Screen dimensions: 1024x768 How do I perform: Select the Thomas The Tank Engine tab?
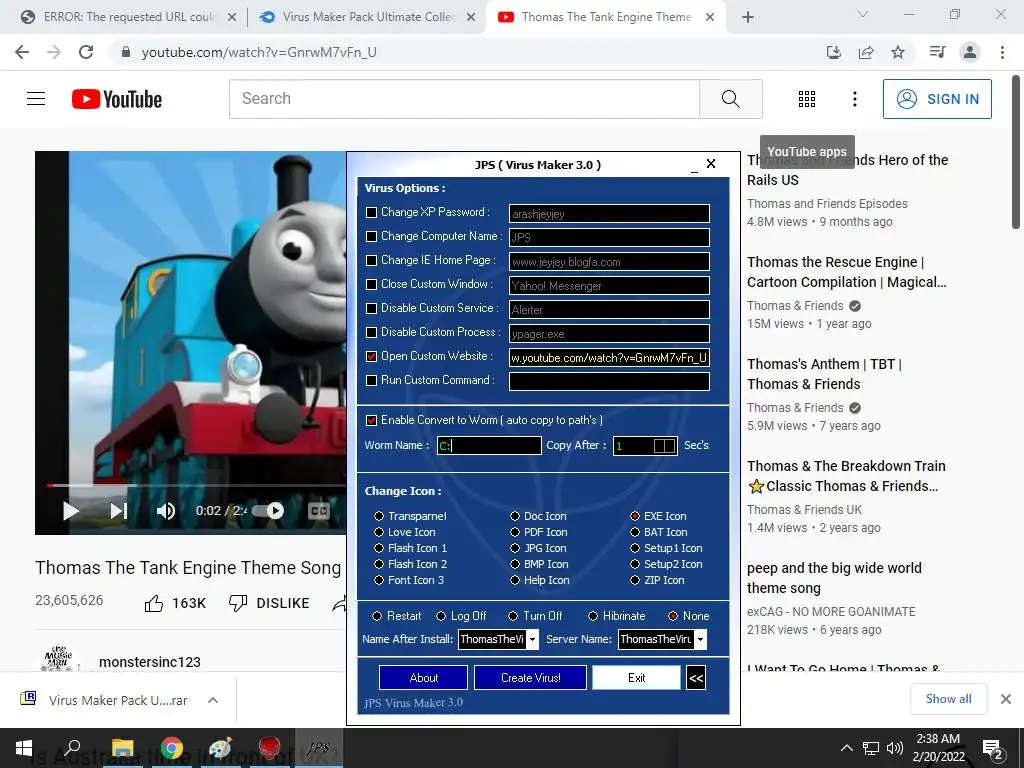[606, 17]
